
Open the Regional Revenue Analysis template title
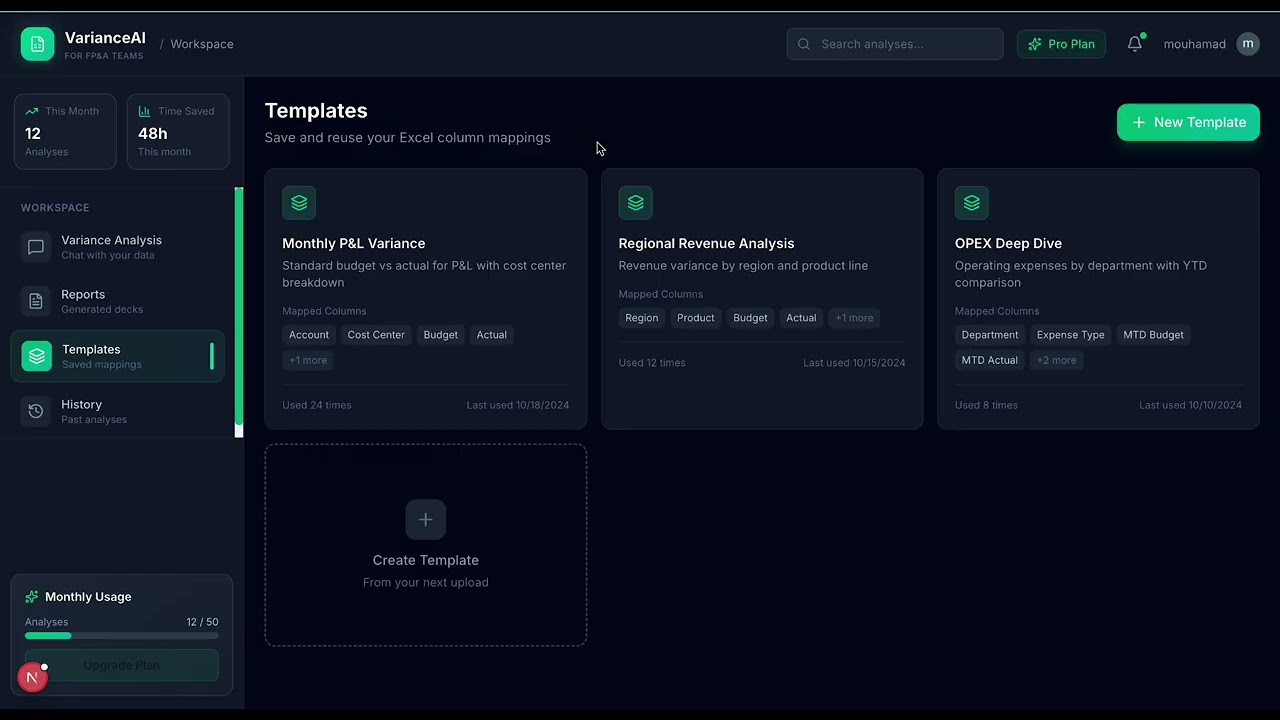pyautogui.click(x=706, y=243)
